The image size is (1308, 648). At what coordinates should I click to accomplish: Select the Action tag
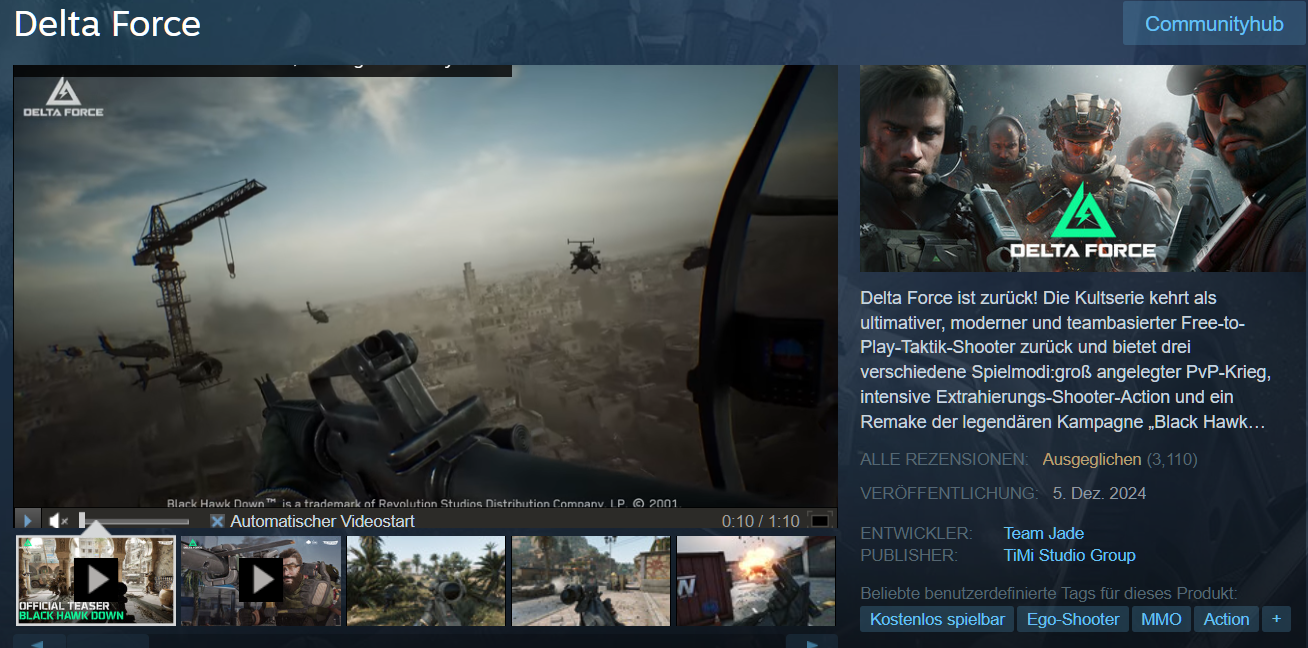pyautogui.click(x=1226, y=619)
